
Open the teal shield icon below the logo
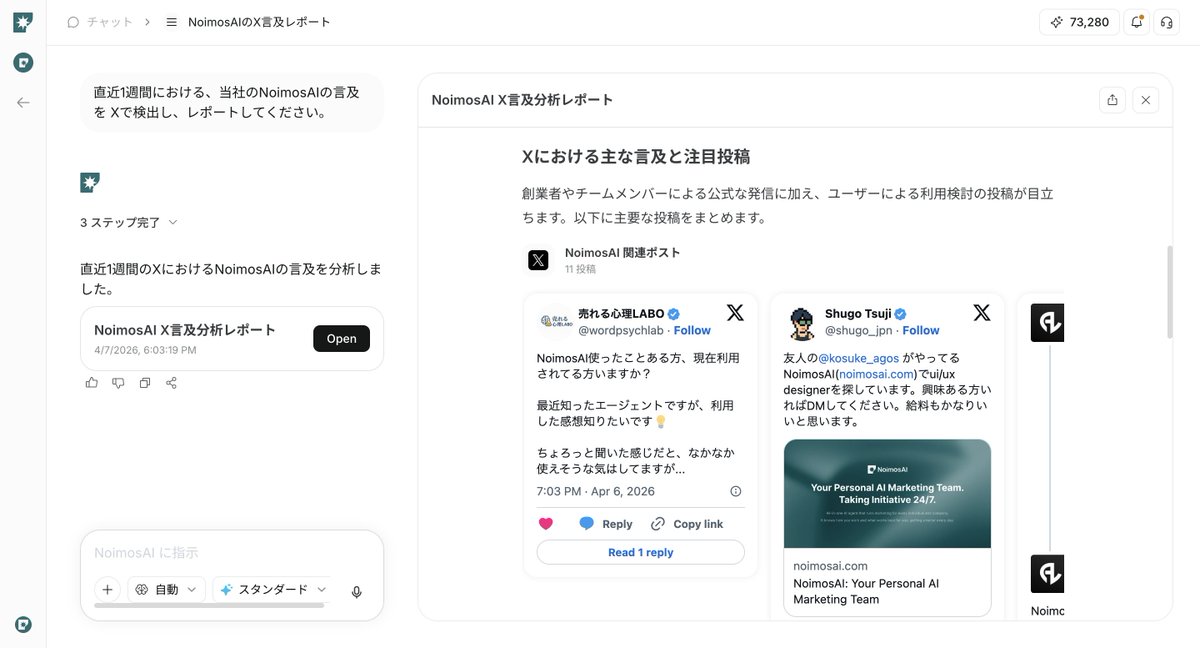tap(23, 62)
